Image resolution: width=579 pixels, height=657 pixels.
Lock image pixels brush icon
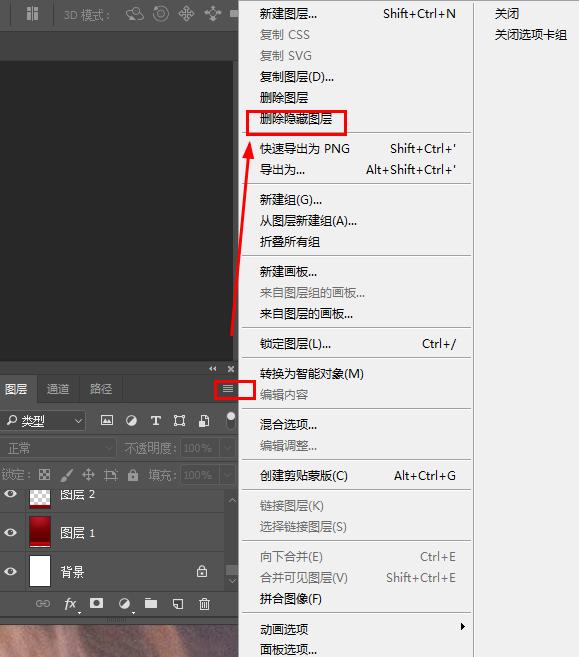(67, 475)
